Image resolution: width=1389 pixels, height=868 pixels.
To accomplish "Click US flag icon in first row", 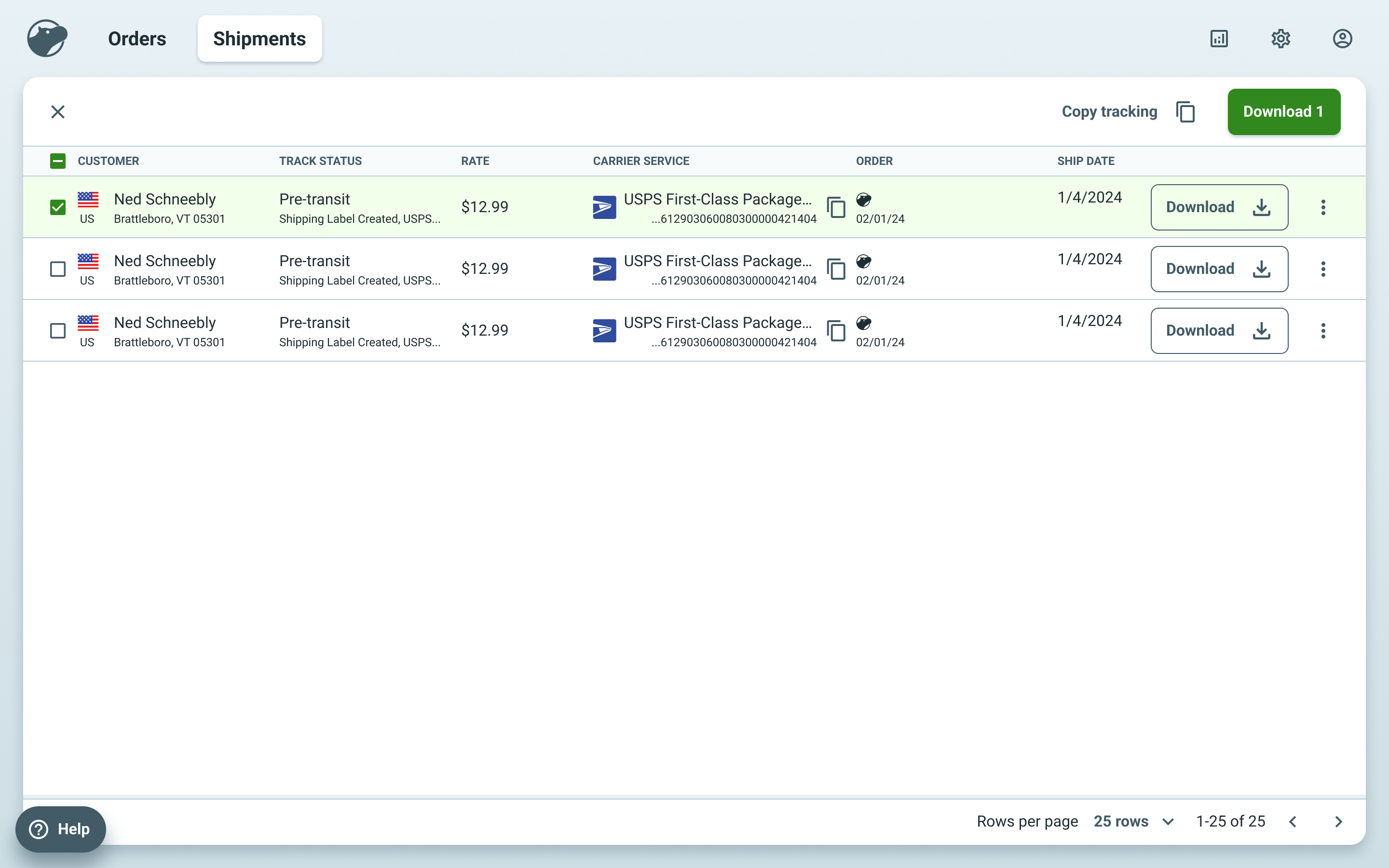I will (x=88, y=199).
